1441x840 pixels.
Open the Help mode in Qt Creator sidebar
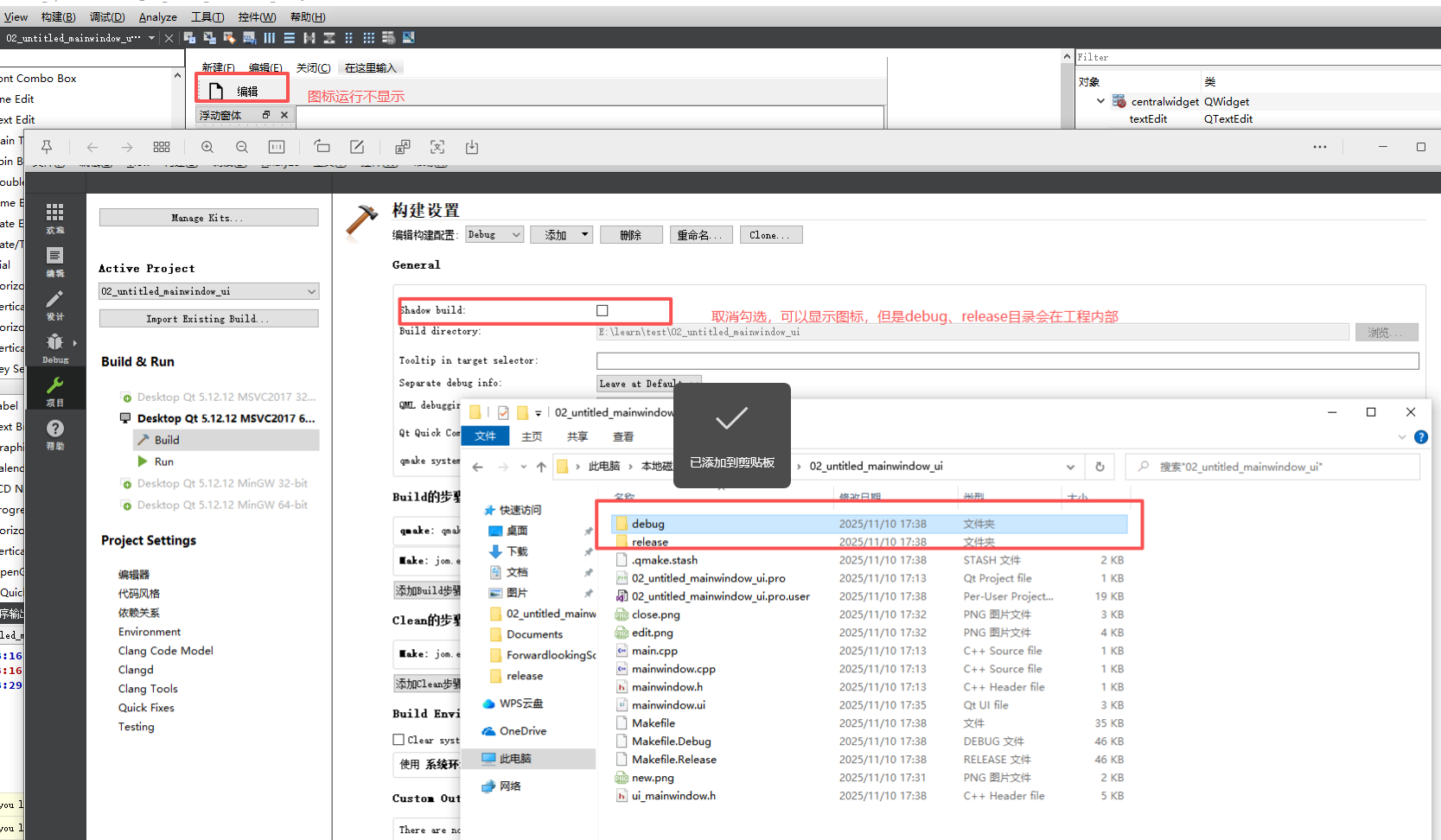pyautogui.click(x=55, y=434)
